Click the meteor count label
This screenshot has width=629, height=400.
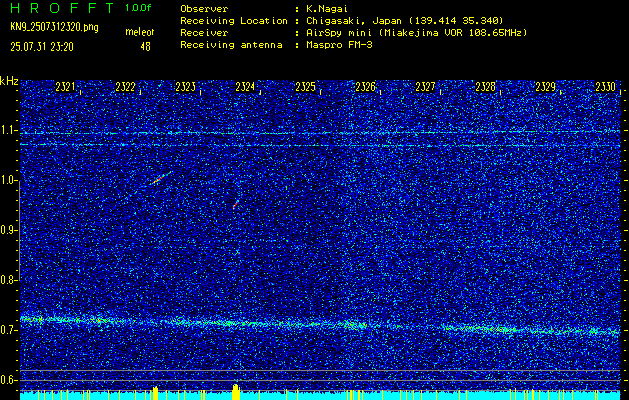(140, 32)
